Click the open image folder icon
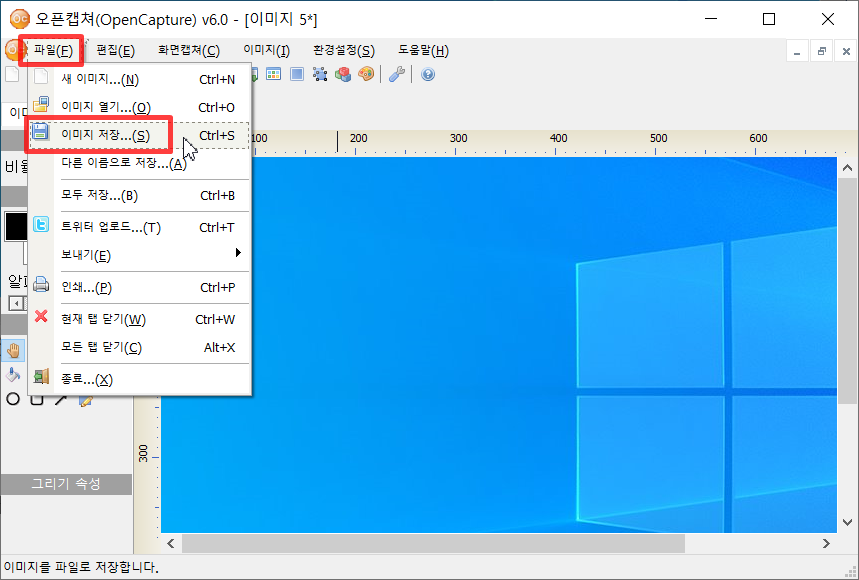 tap(41, 104)
